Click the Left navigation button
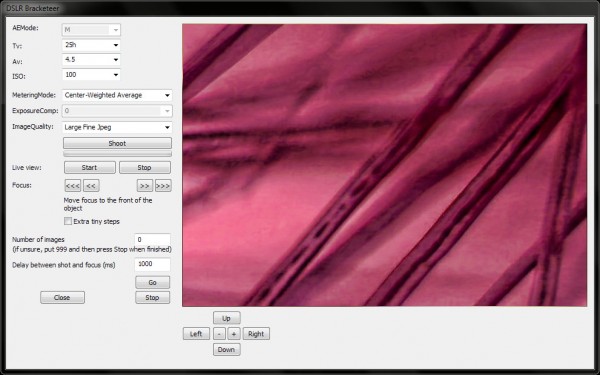Image resolution: width=600 pixels, height=375 pixels. click(196, 334)
